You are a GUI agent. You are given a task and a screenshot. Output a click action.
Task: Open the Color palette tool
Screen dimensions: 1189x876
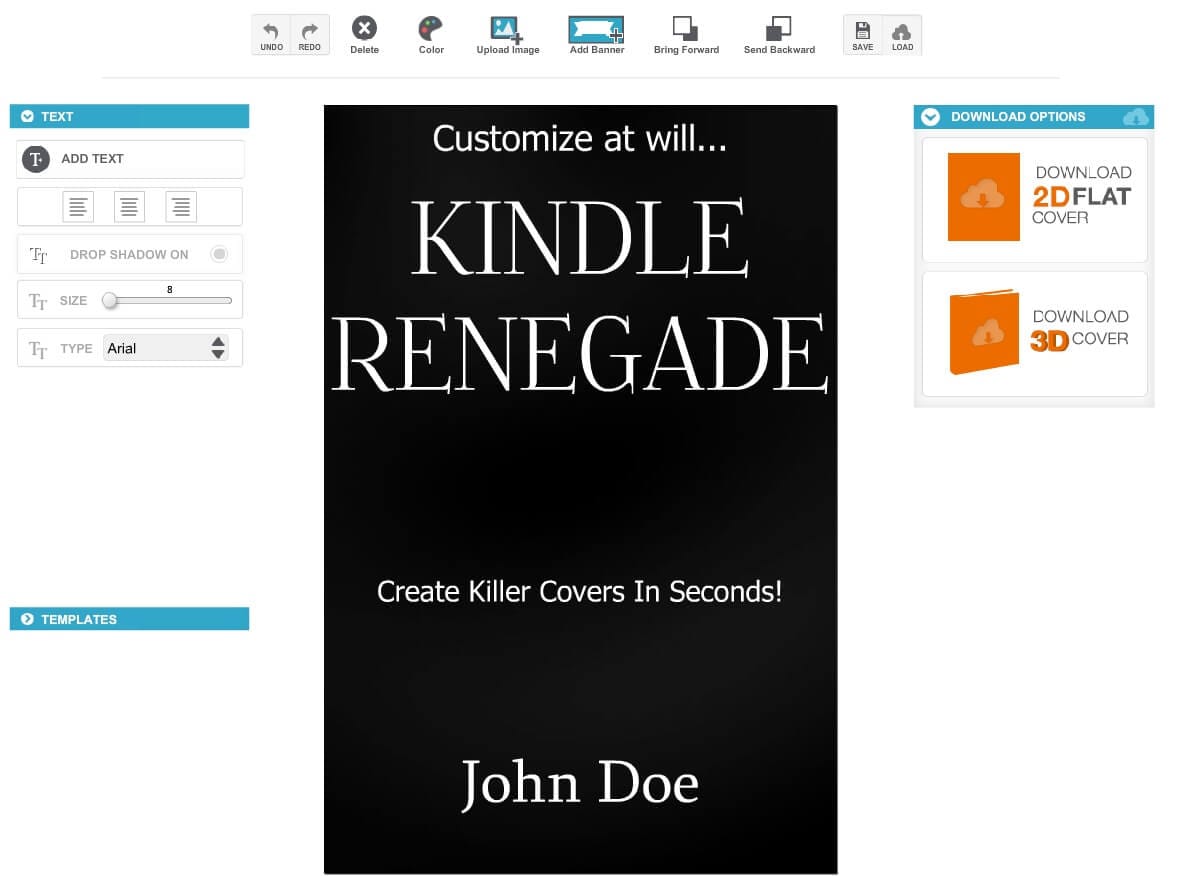(431, 29)
